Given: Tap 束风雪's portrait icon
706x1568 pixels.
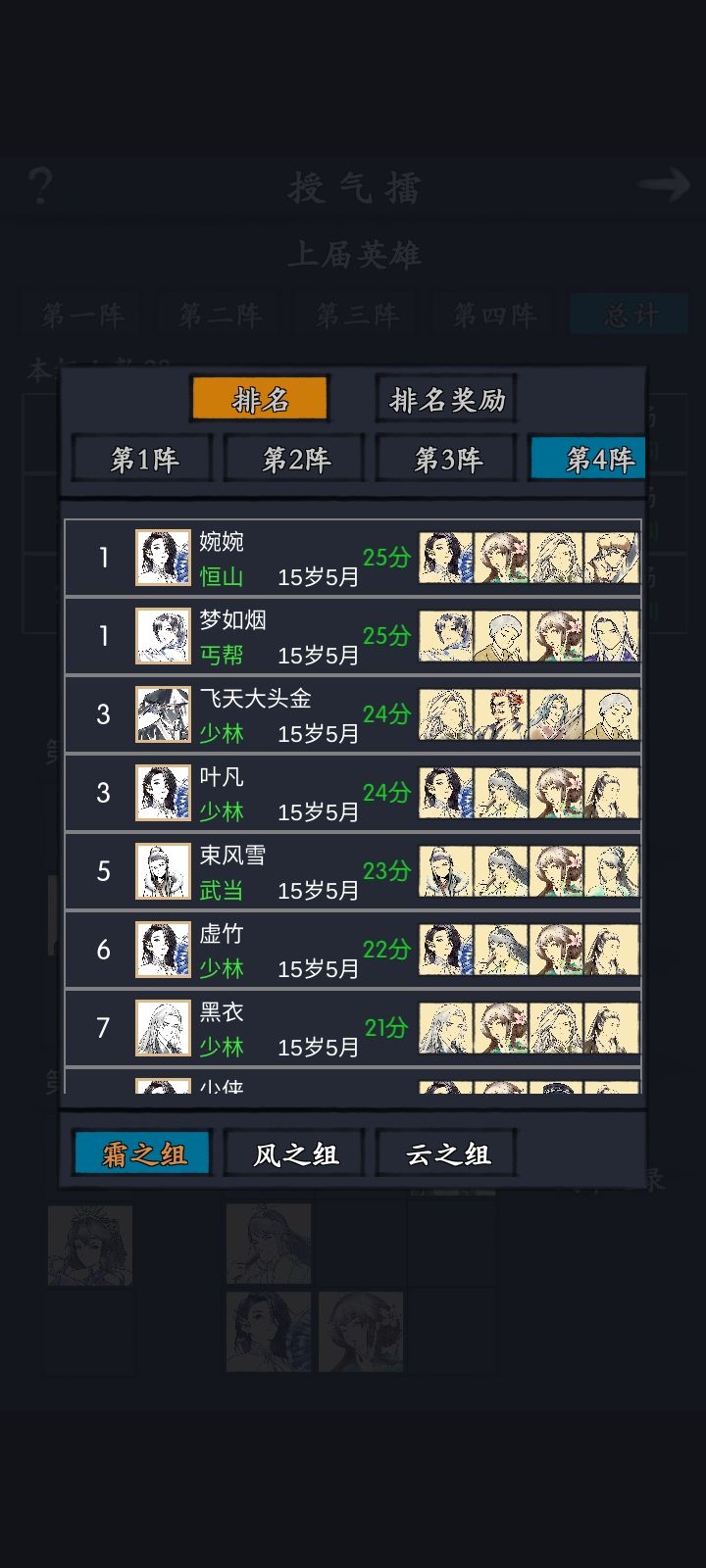Looking at the screenshot, I should (163, 871).
